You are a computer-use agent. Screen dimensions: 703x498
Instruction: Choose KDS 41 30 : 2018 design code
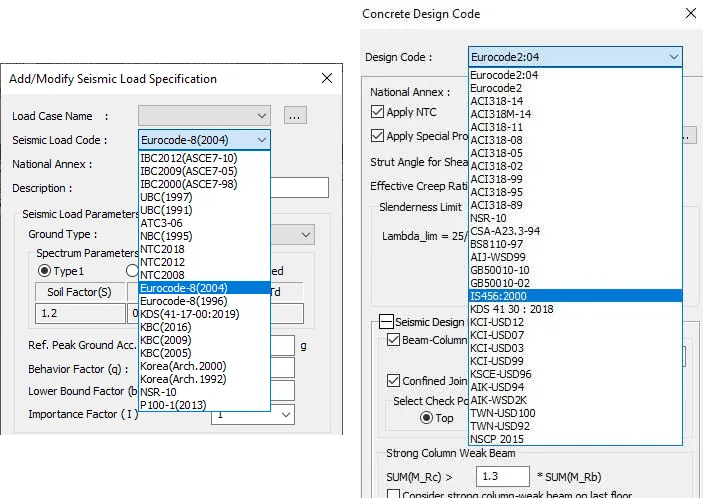click(575, 309)
